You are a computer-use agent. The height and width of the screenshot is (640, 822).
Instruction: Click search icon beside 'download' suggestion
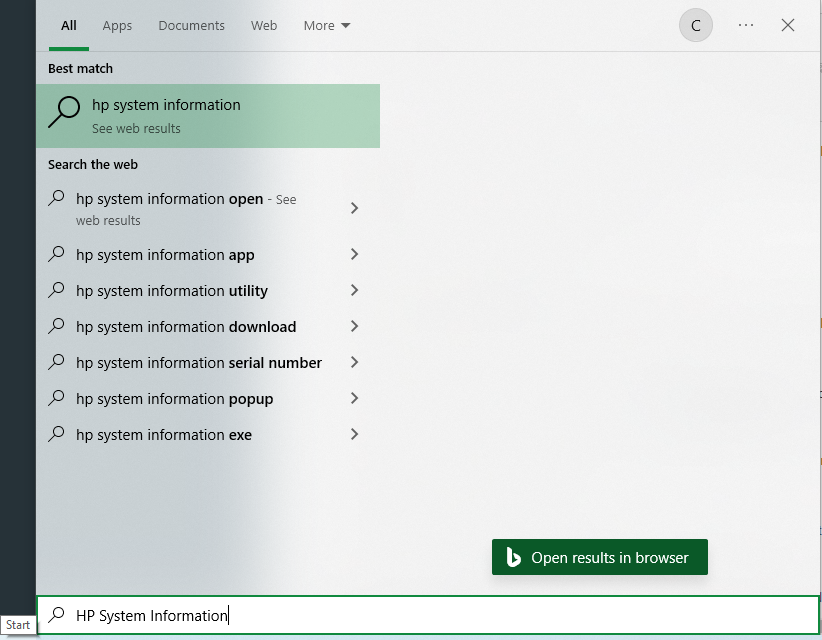[56, 326]
